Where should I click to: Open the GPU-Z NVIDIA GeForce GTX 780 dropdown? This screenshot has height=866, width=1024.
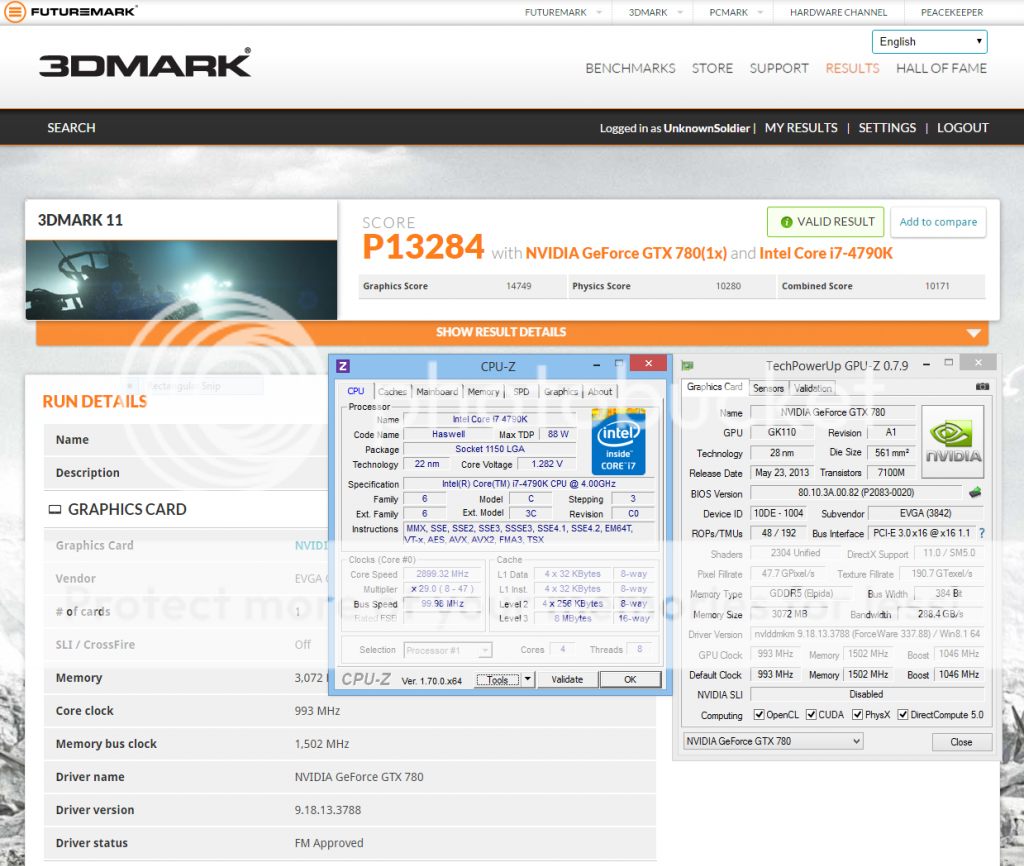pos(773,741)
